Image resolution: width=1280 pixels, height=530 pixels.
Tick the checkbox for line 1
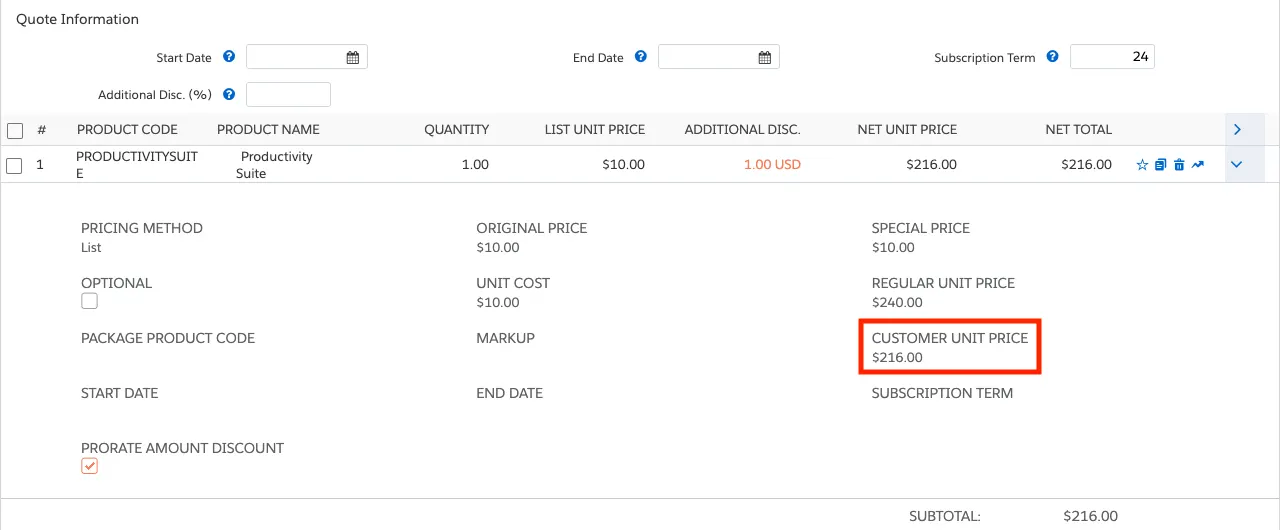coord(15,165)
